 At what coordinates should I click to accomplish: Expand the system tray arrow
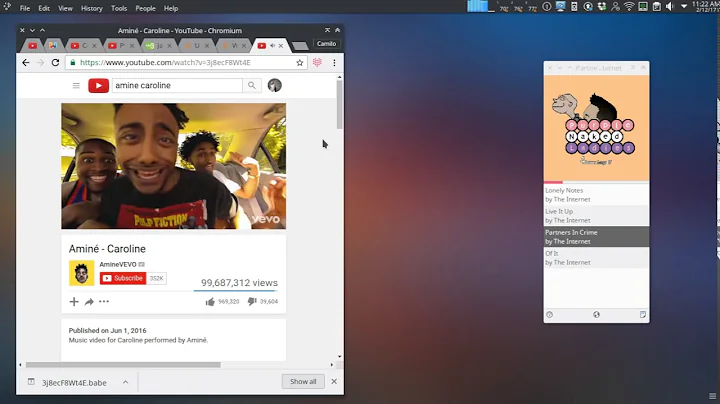pyautogui.click(x=684, y=6)
